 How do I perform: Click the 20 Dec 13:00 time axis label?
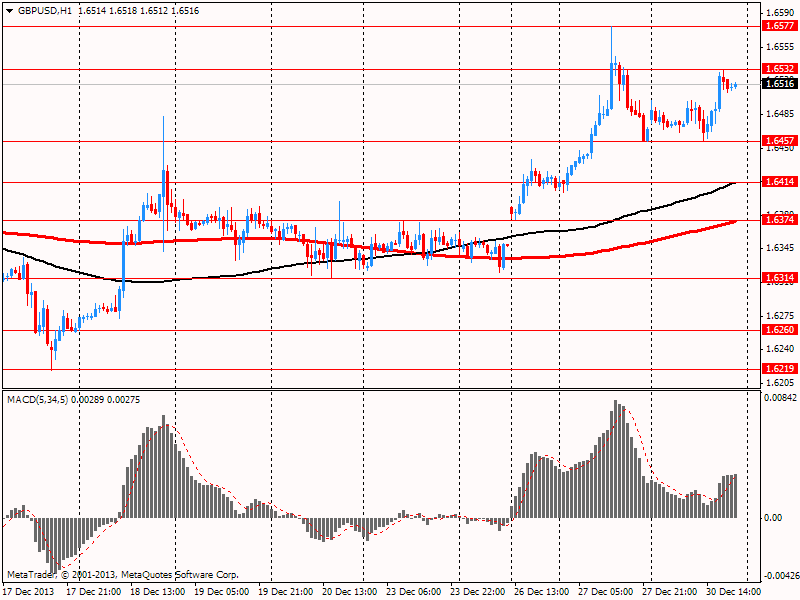(349, 592)
